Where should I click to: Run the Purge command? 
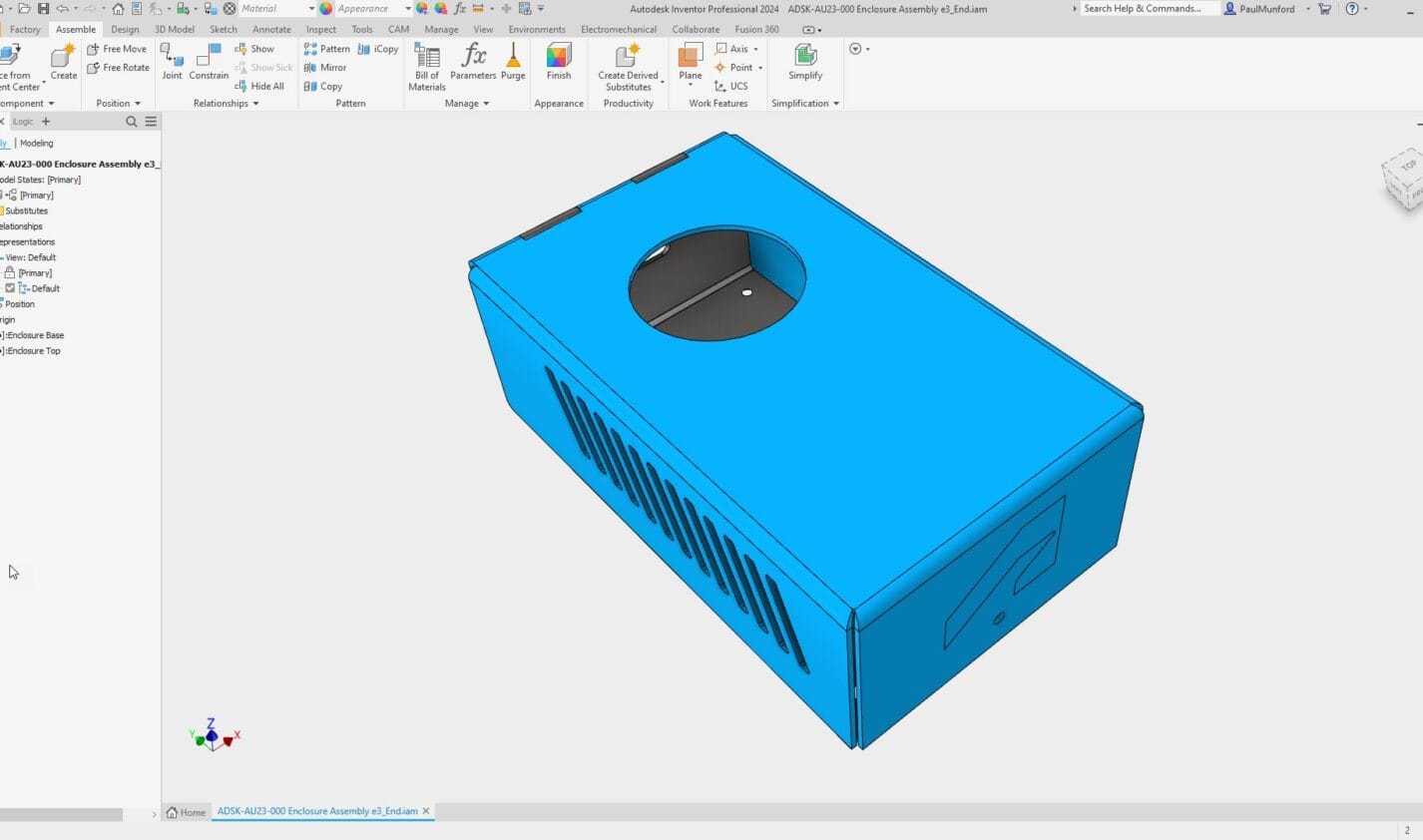pos(513,62)
